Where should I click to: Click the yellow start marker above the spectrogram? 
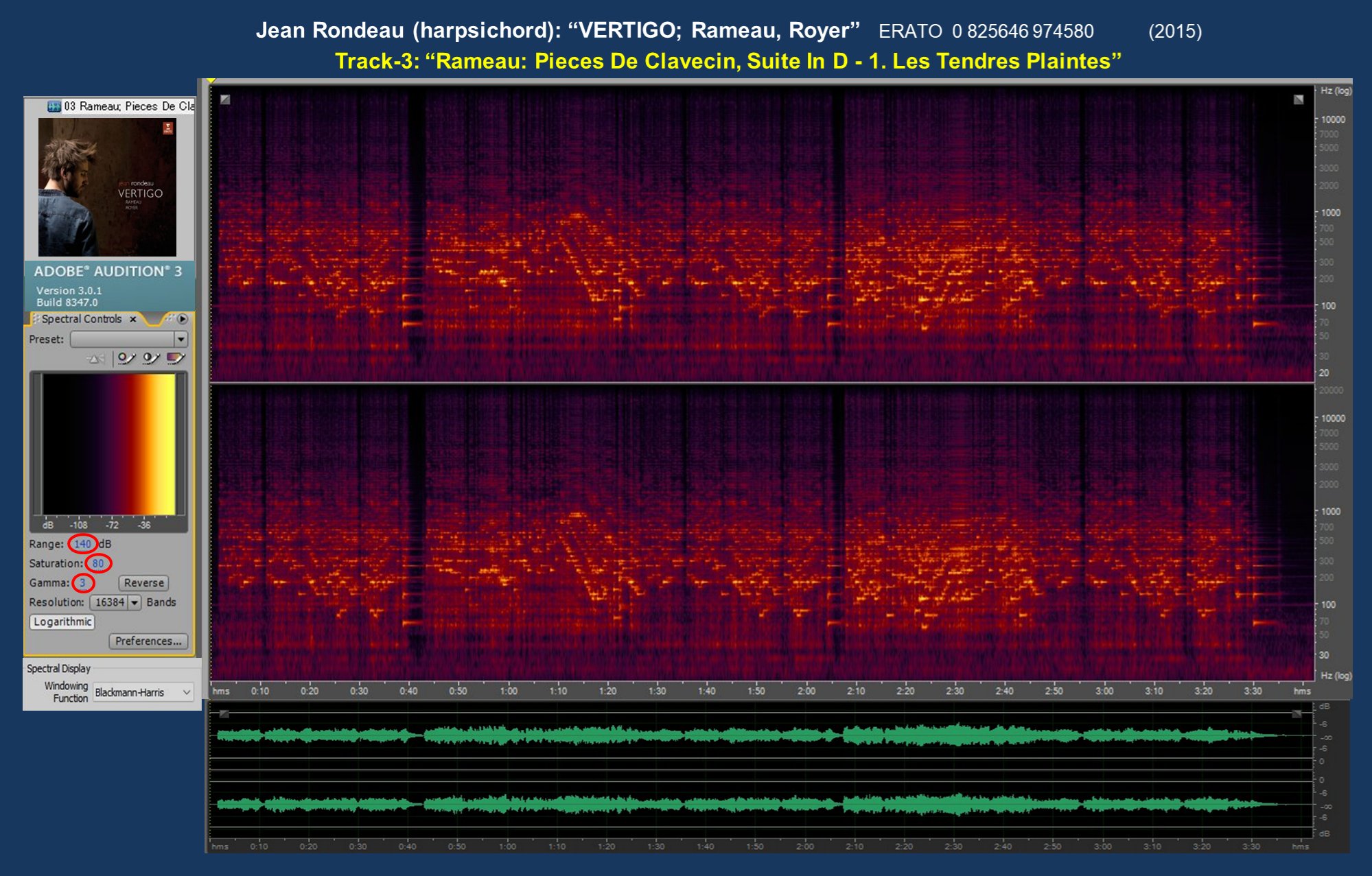(x=211, y=81)
